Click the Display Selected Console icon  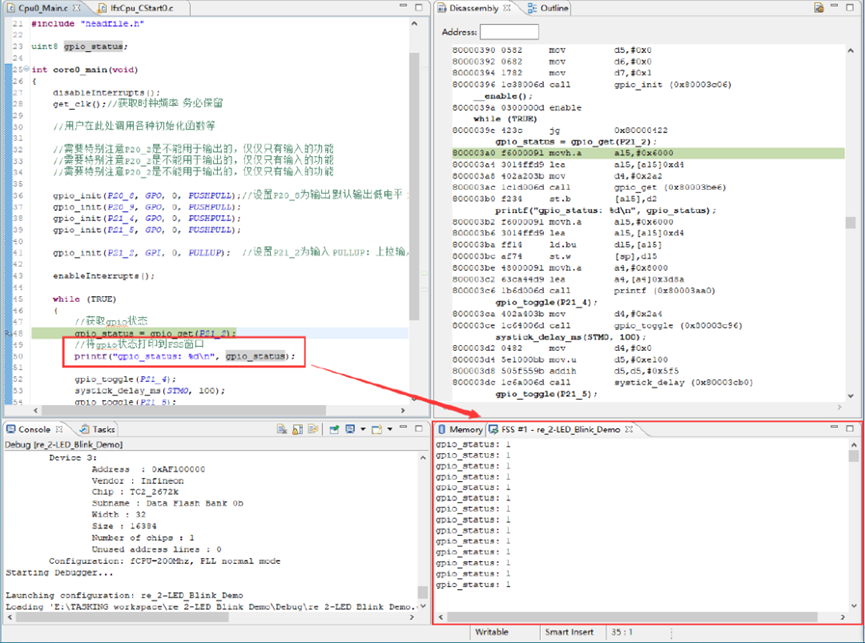(350, 429)
